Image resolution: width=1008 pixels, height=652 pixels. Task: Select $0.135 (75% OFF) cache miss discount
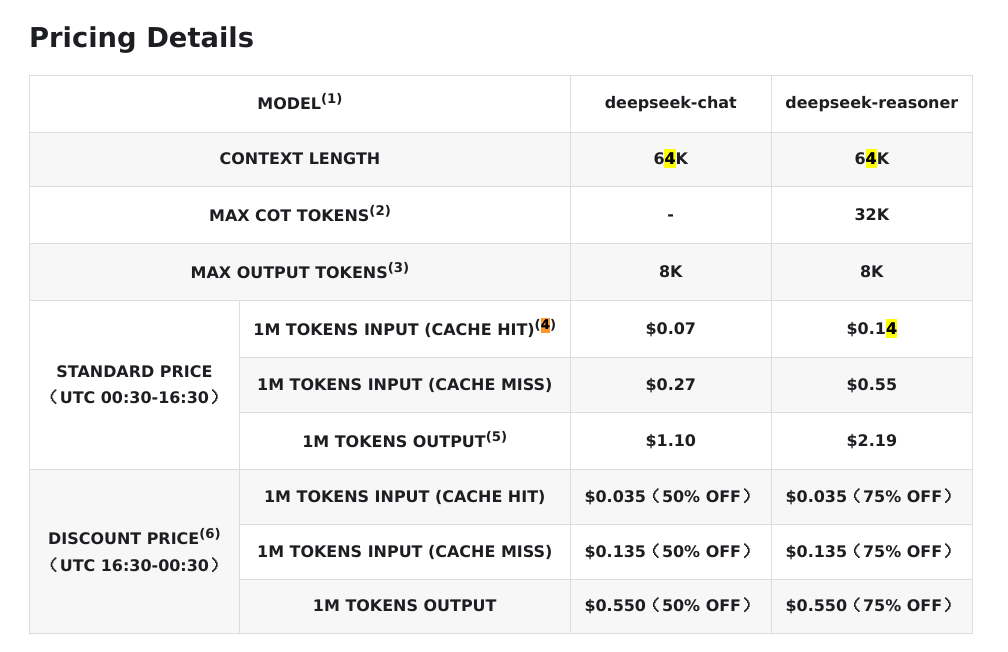pyautogui.click(x=871, y=552)
